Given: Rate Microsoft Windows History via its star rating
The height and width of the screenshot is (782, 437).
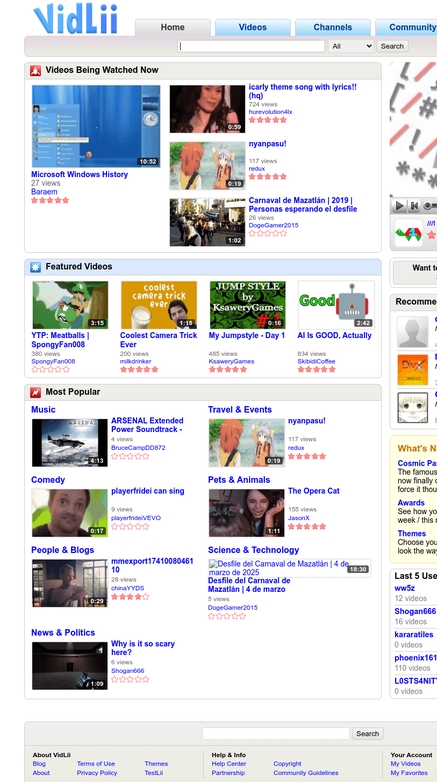Looking at the screenshot, I should [x=50, y=200].
